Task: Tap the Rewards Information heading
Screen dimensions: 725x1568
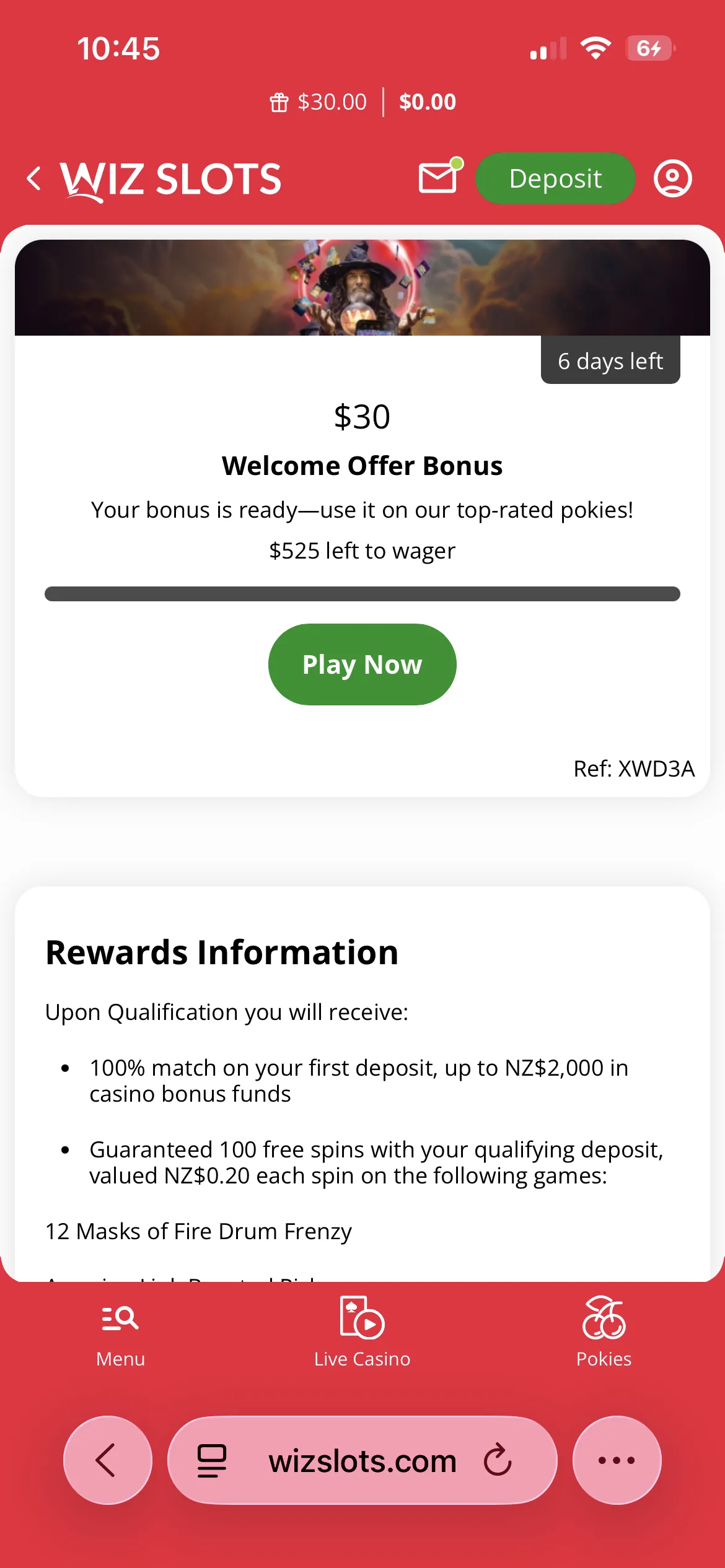Action: pos(222,952)
